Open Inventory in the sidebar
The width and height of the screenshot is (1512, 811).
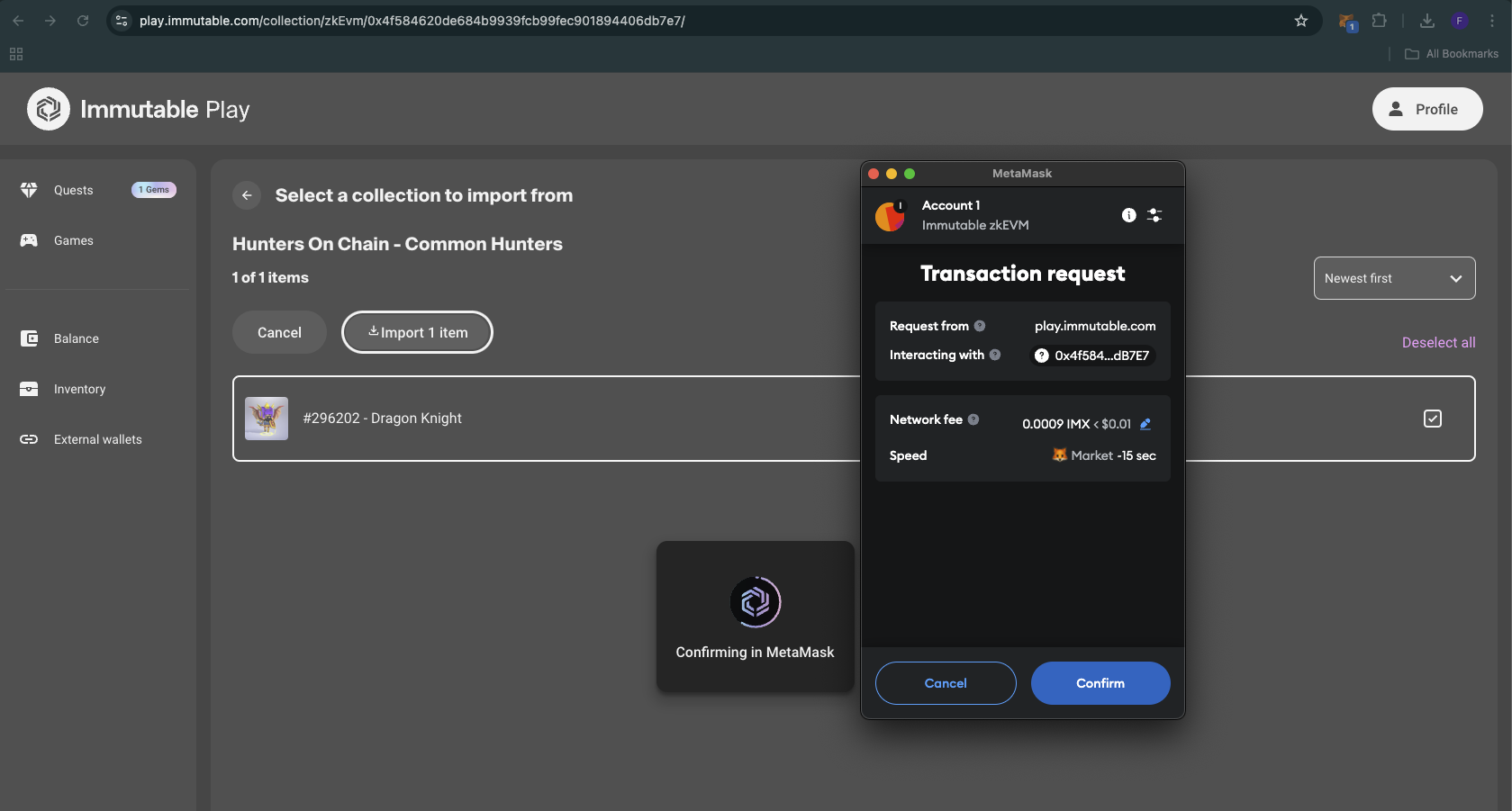(x=79, y=389)
